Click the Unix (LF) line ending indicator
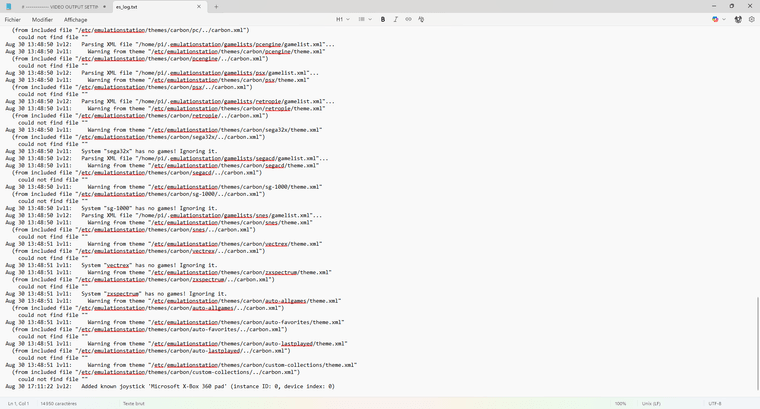The image size is (760, 409). (651, 403)
